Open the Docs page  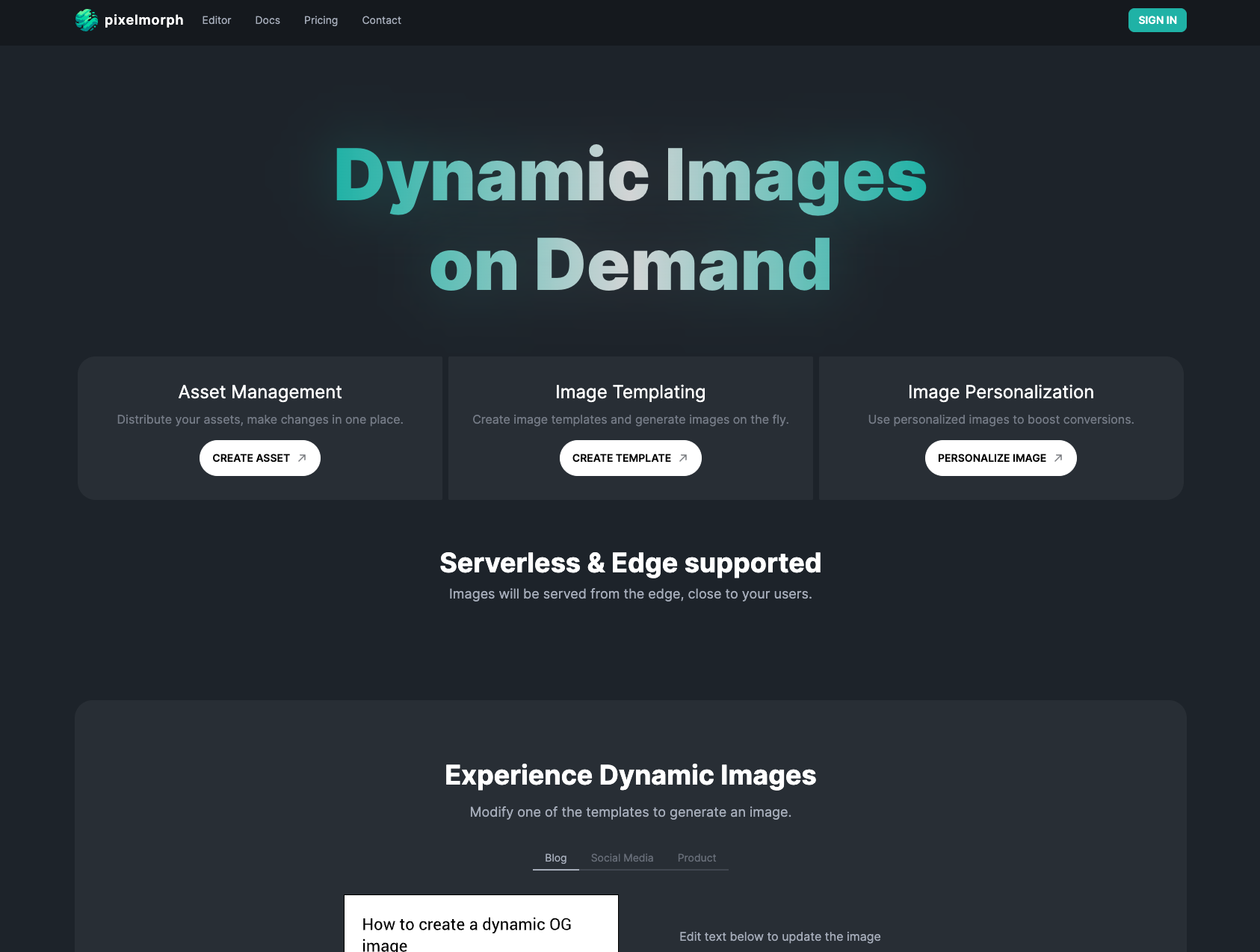268,20
